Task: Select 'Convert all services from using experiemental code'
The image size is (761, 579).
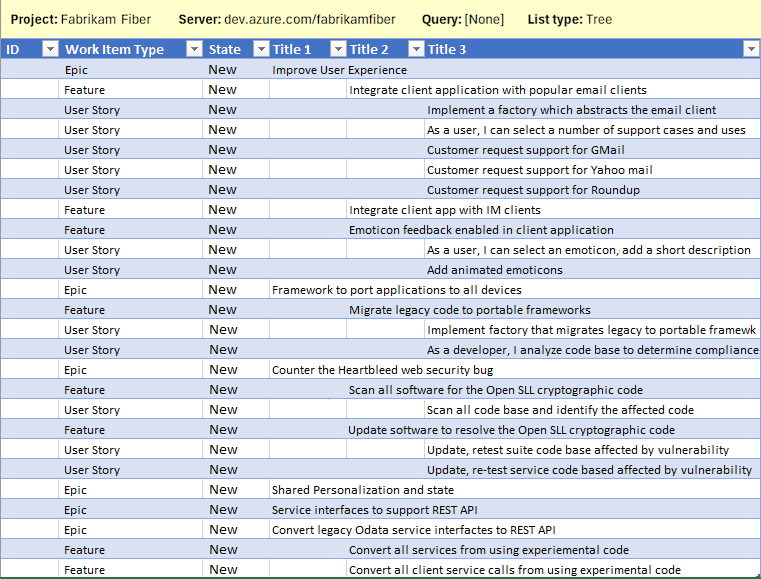Action: point(489,550)
